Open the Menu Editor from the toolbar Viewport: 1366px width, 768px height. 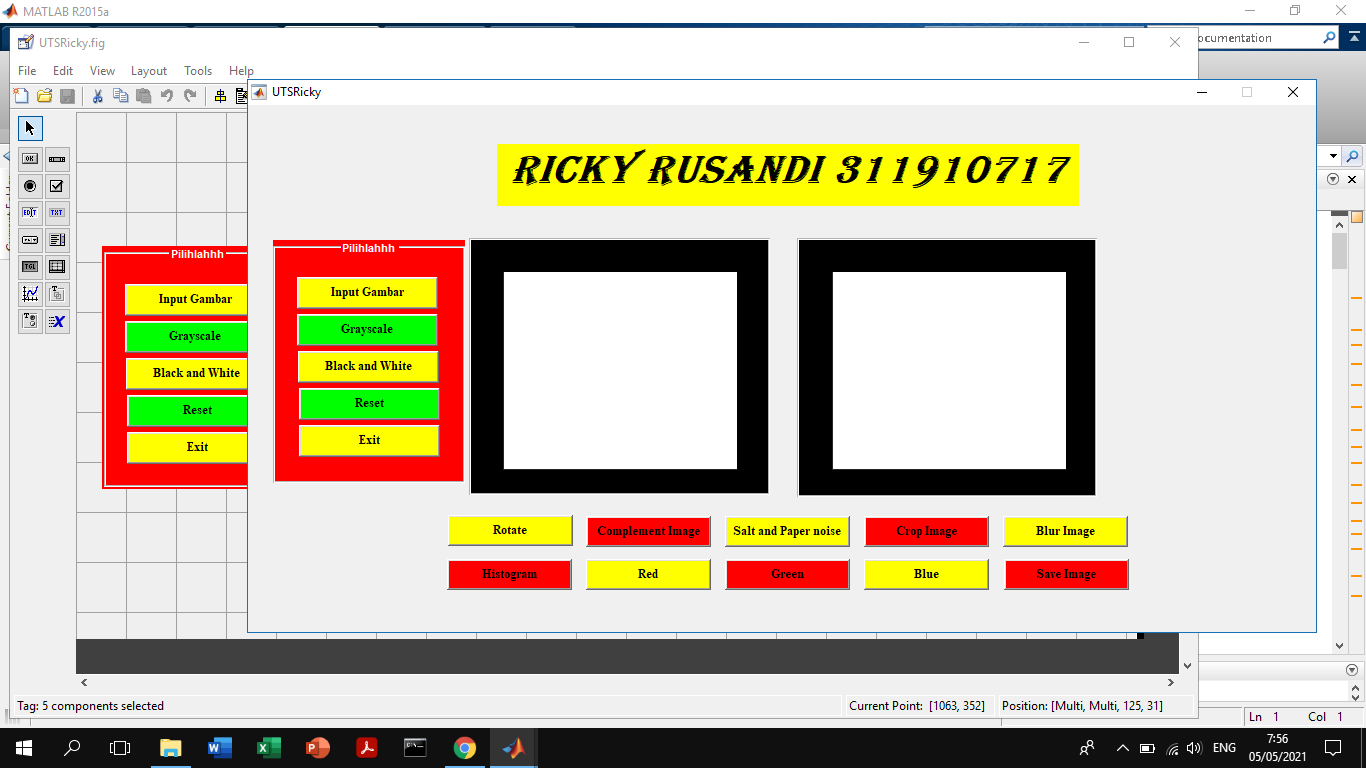tap(241, 95)
